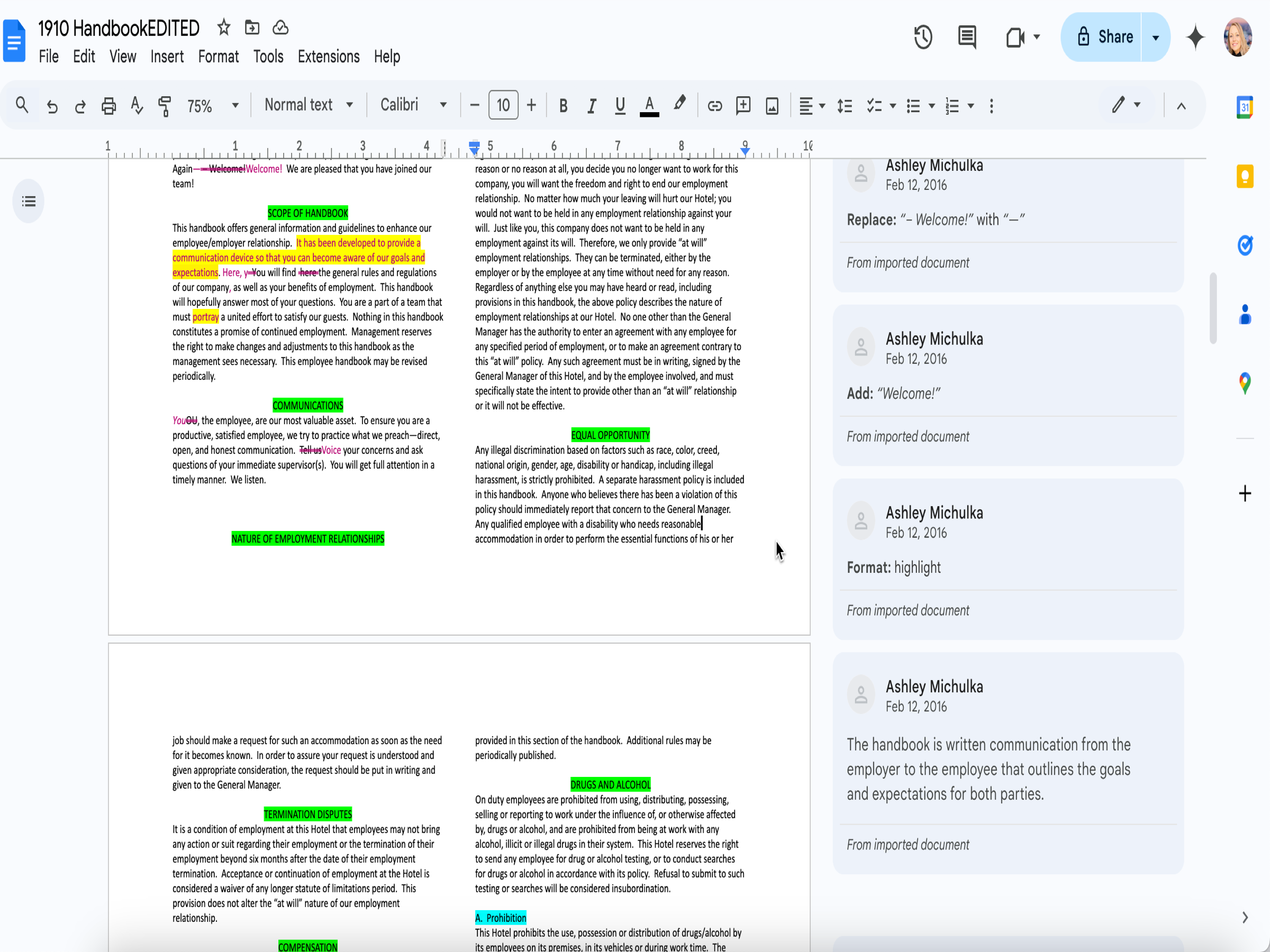Open the Normal text style dropdown
This screenshot has width=1270, height=952.
click(x=309, y=105)
